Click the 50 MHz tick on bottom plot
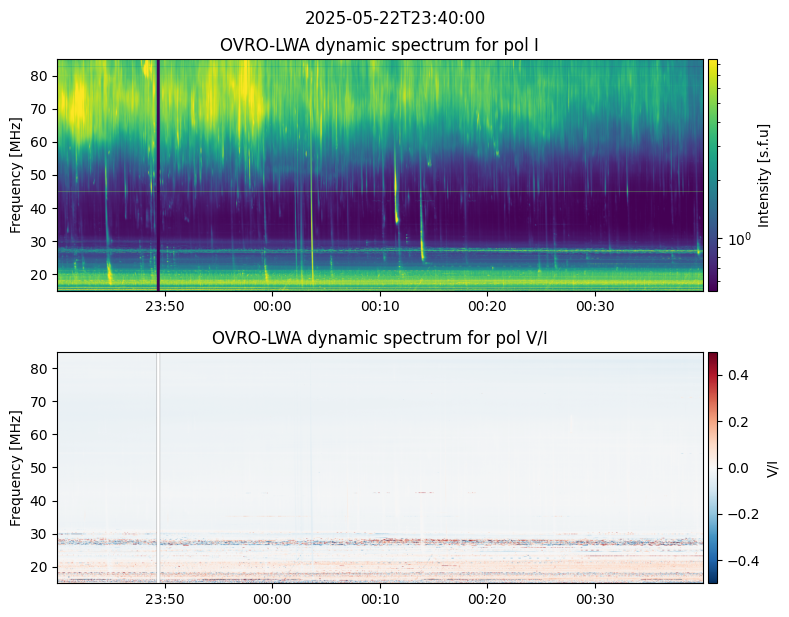 click(x=41, y=467)
